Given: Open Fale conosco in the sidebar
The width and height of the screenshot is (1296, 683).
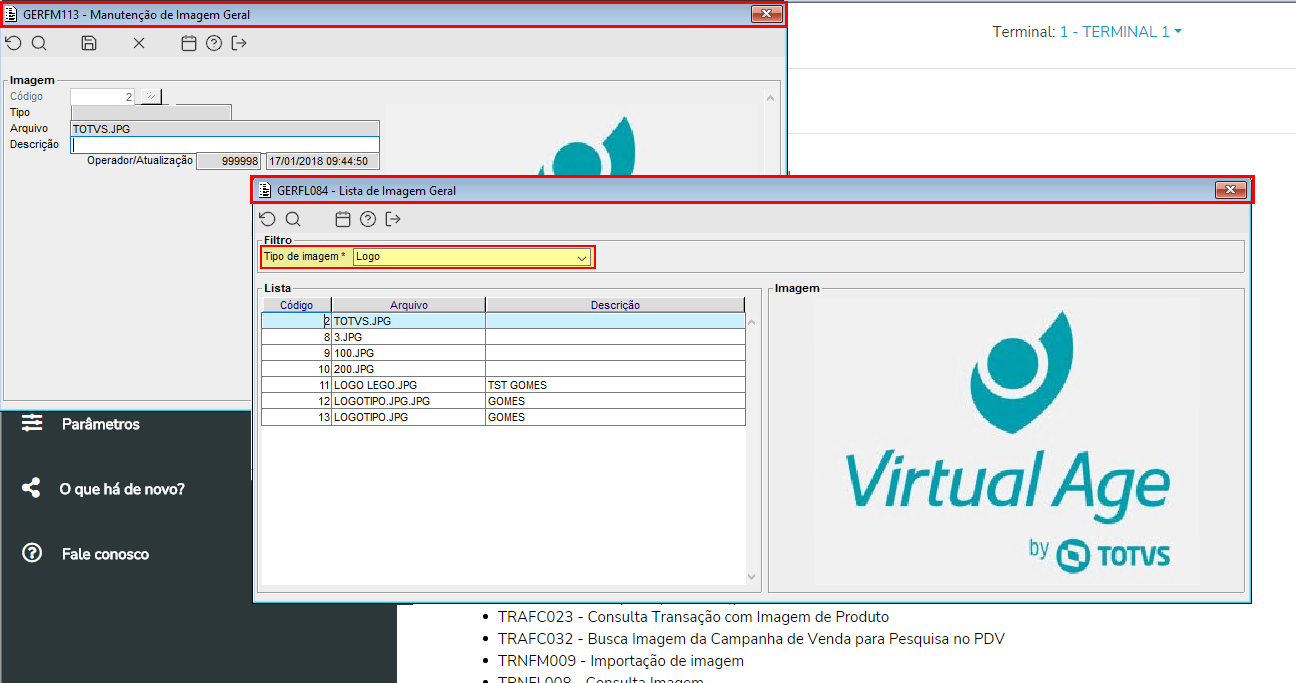Looking at the screenshot, I should [105, 553].
